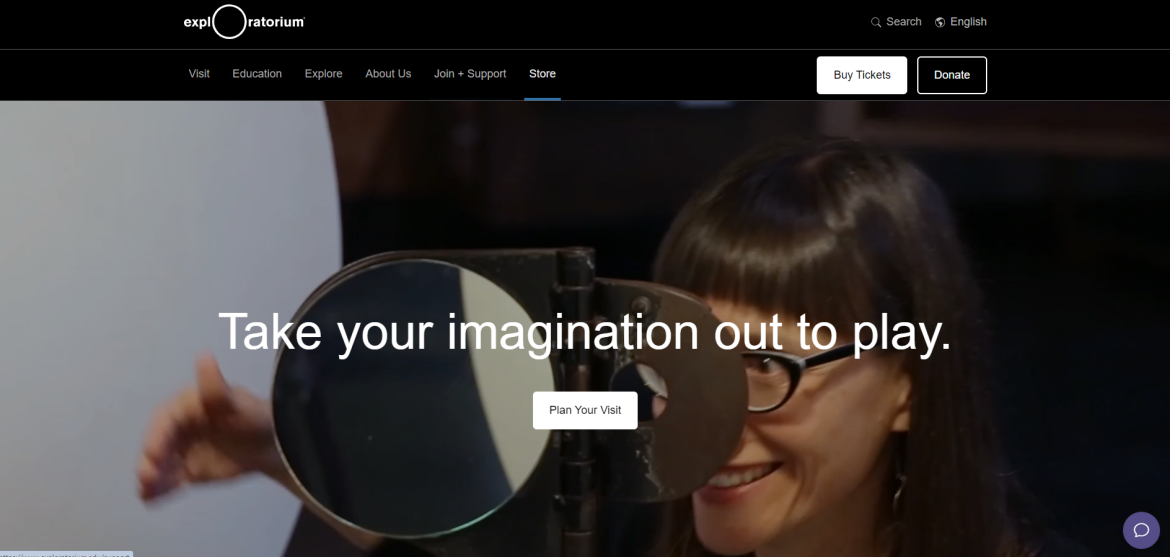The height and width of the screenshot is (557, 1170).
Task: Click the globe language icon
Action: (940, 22)
